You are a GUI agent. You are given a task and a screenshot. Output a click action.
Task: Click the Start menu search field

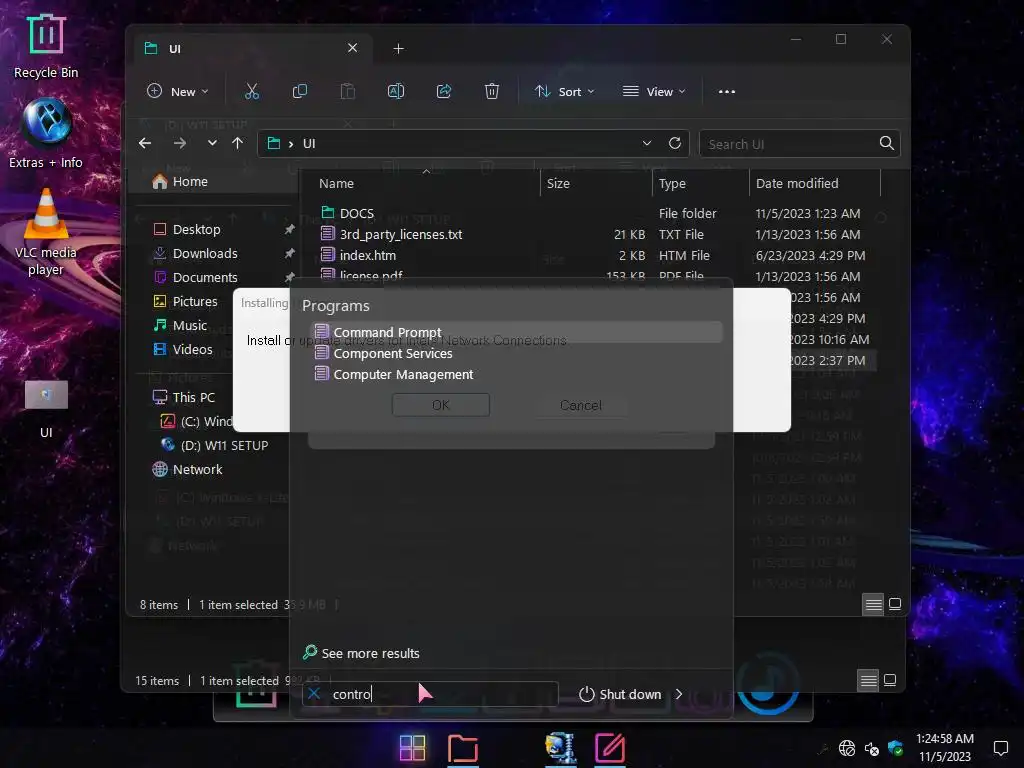pos(430,694)
